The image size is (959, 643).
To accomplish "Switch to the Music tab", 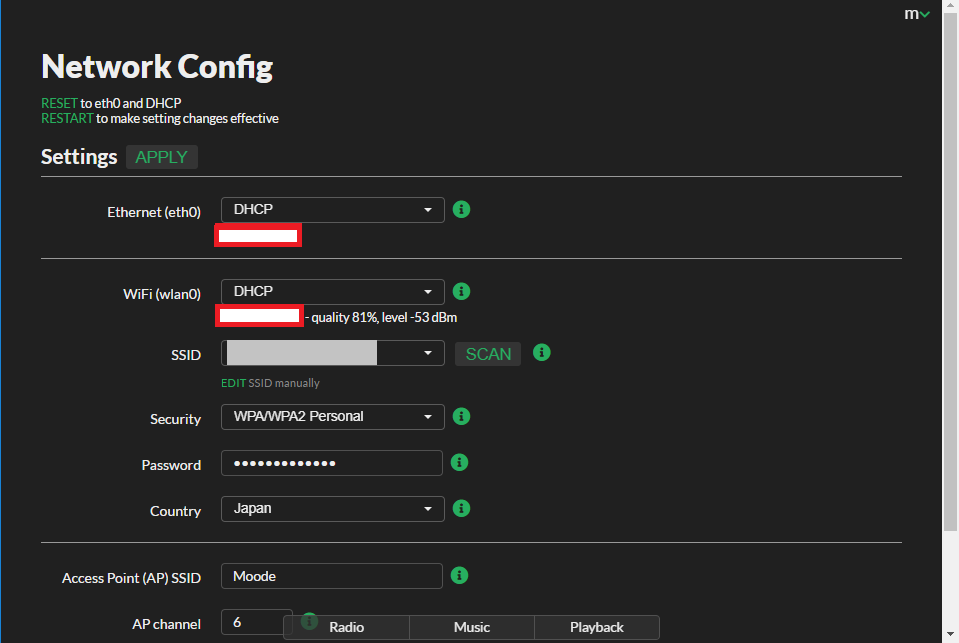I will pos(472,627).
